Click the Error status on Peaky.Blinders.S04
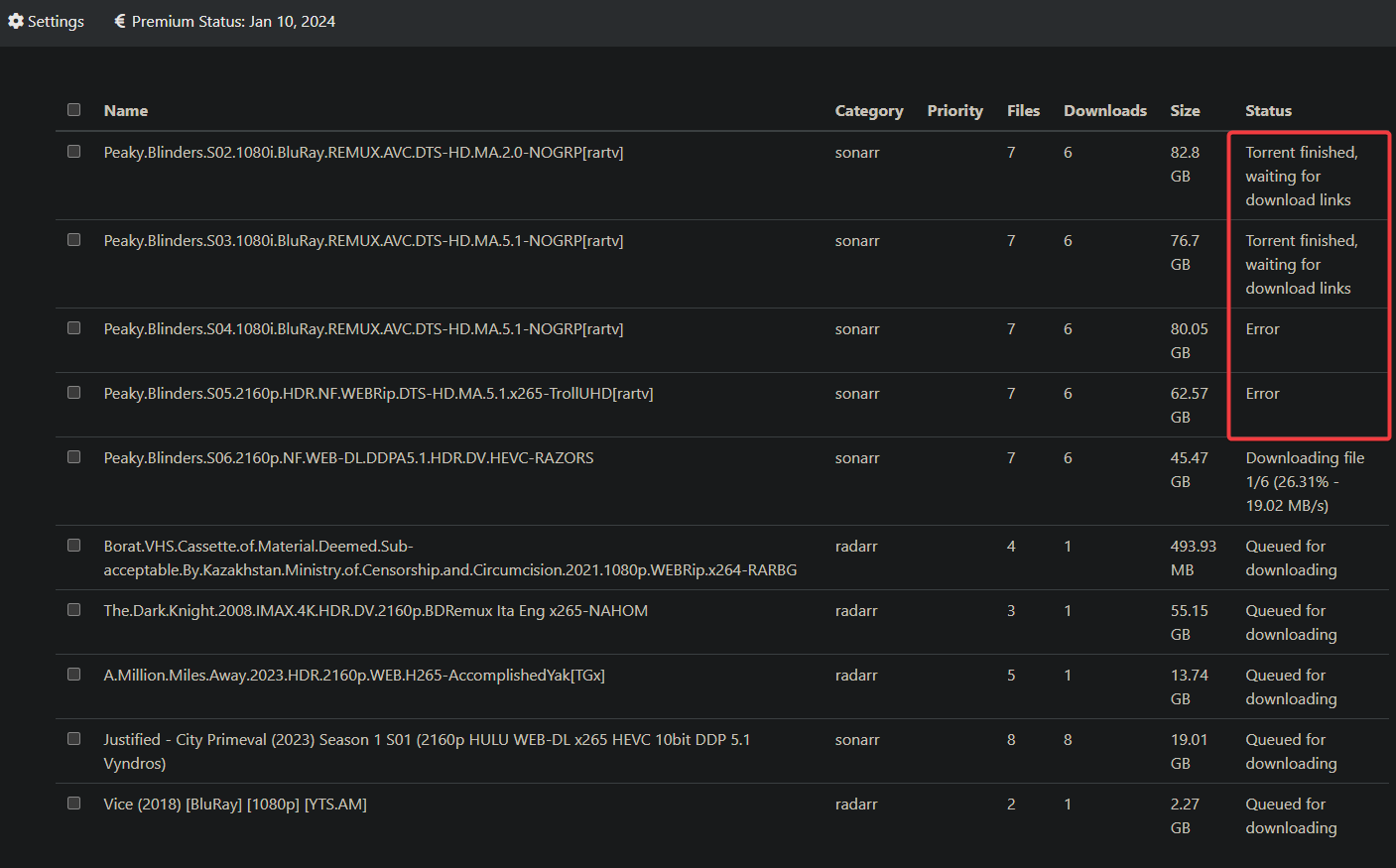This screenshot has height=868, width=1396. coord(1262,328)
